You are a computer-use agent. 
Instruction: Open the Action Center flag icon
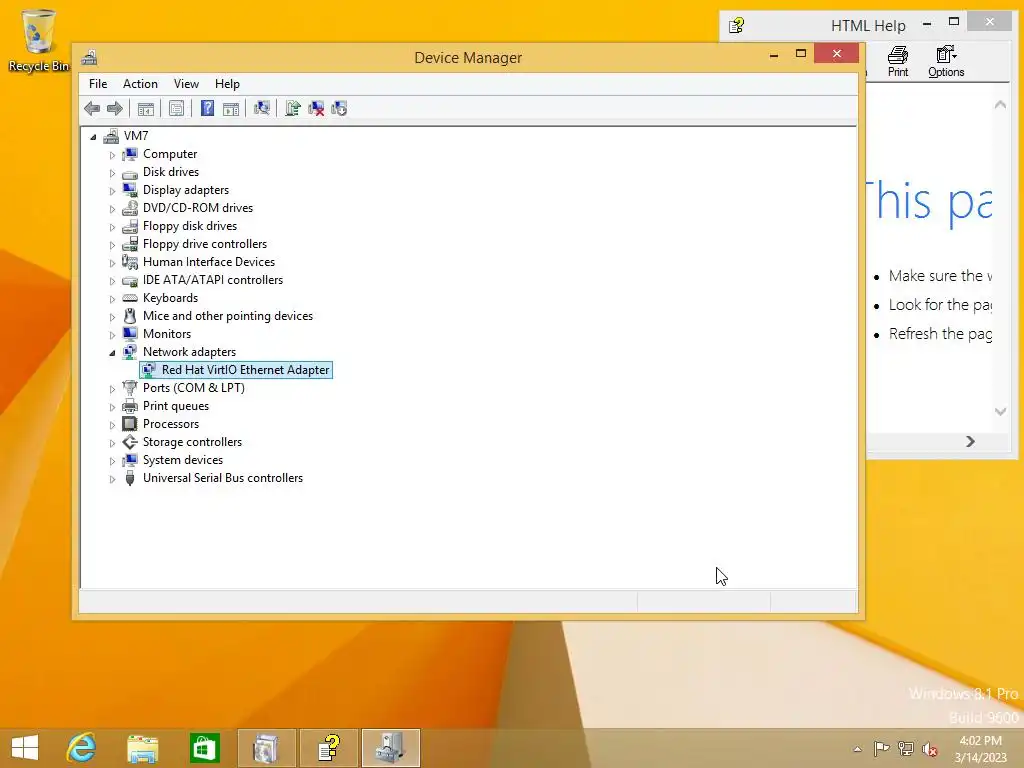pyautogui.click(x=882, y=749)
